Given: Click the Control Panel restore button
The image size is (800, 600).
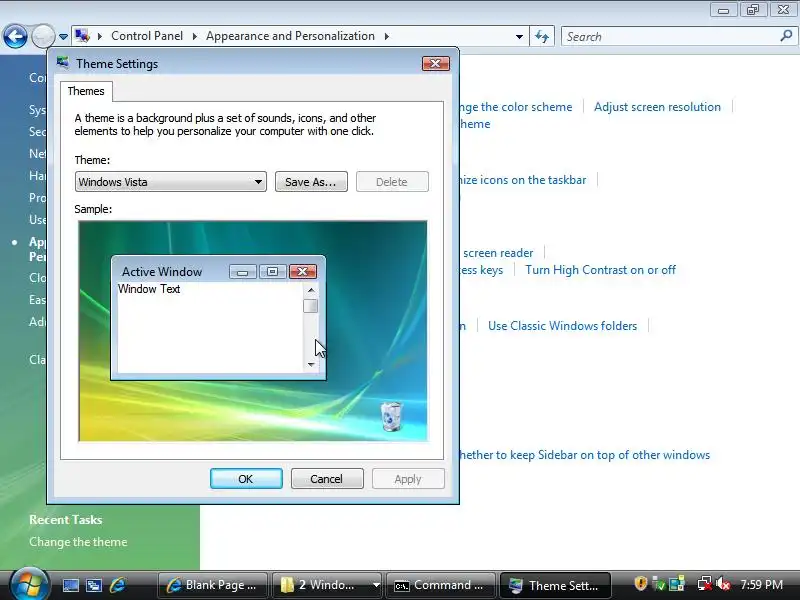Looking at the screenshot, I should pyautogui.click(x=753, y=10).
